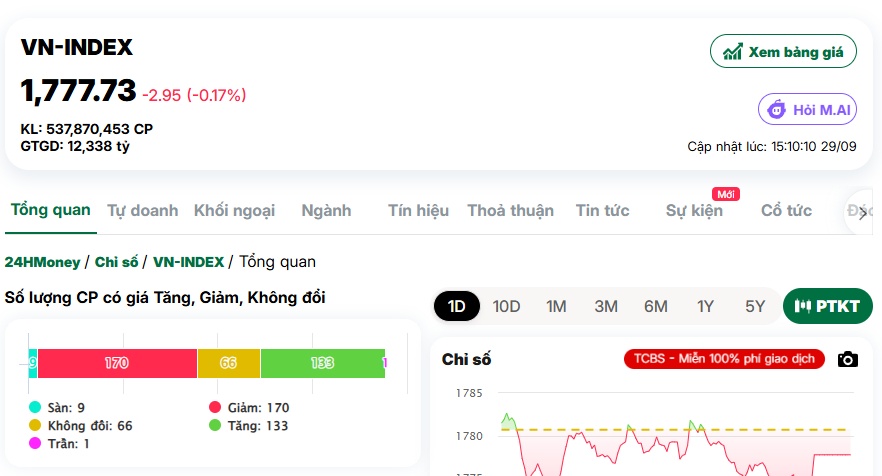Switch to the Tổng quan tab
Image resolution: width=882 pixels, height=476 pixels.
[51, 210]
